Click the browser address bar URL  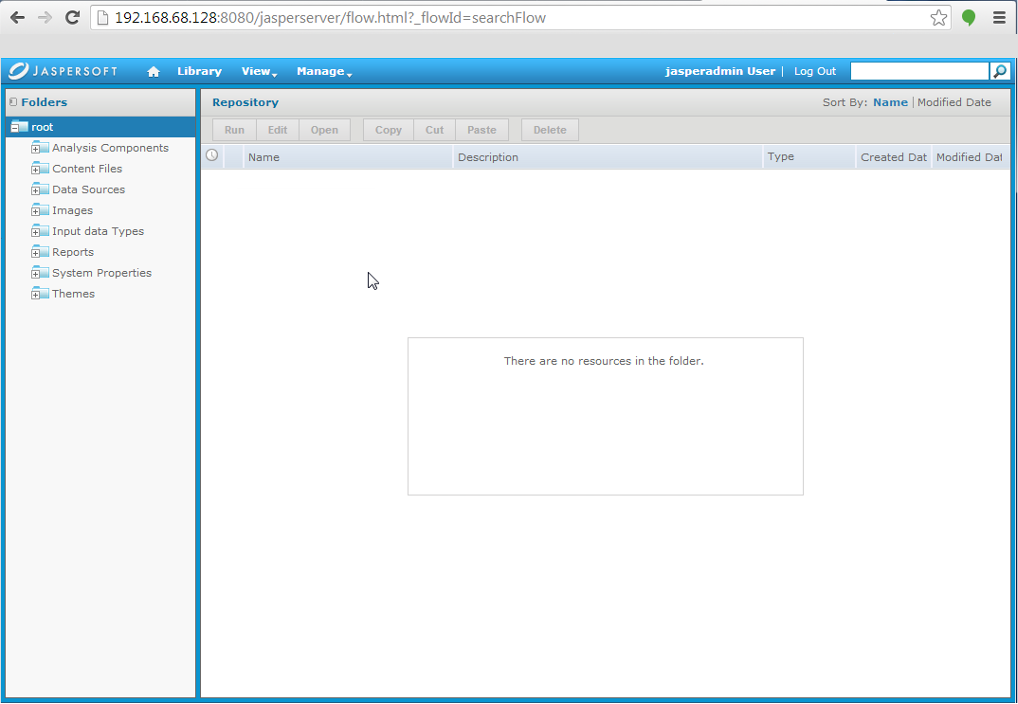click(x=330, y=18)
